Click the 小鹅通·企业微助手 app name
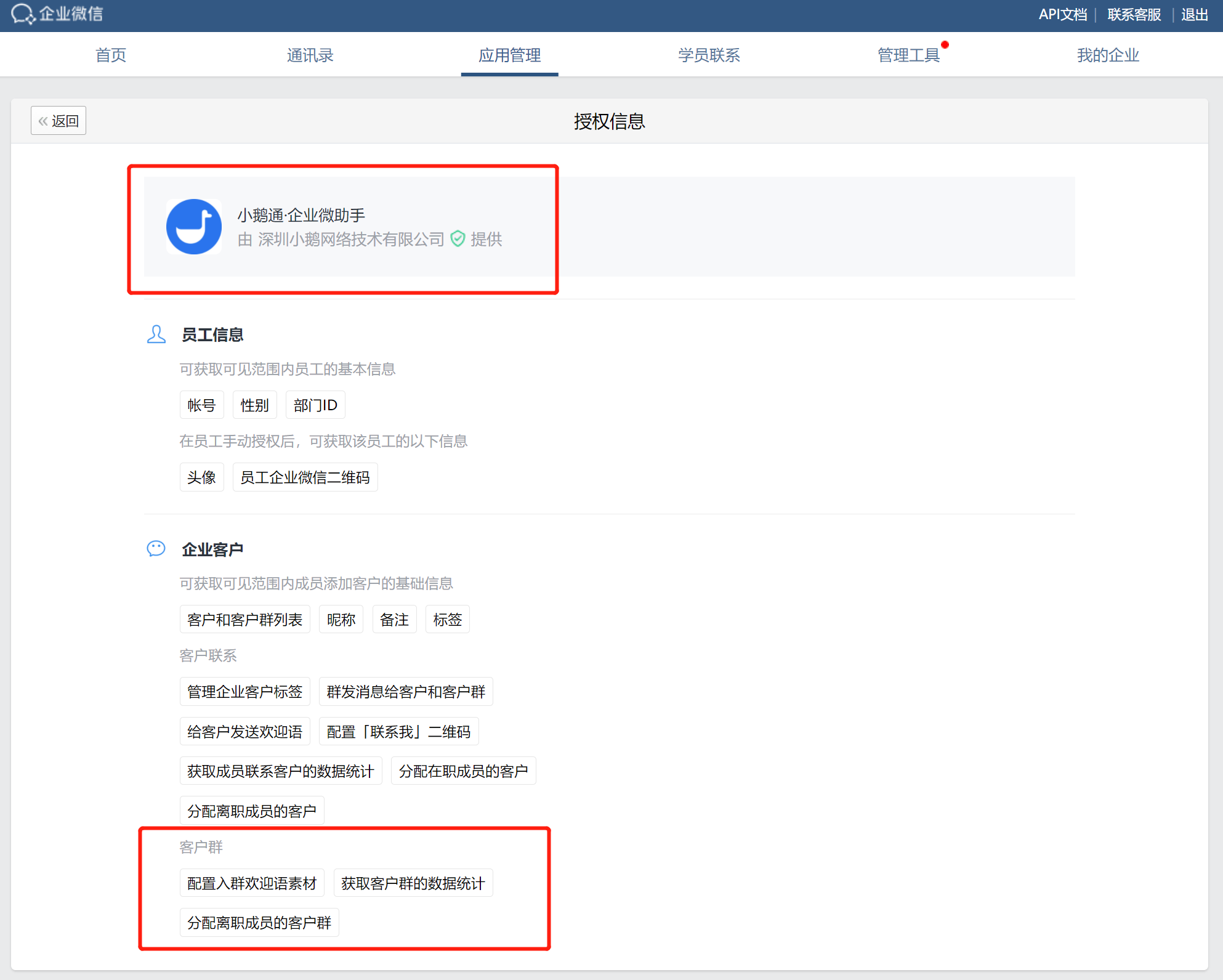The width and height of the screenshot is (1223, 980). point(301,215)
